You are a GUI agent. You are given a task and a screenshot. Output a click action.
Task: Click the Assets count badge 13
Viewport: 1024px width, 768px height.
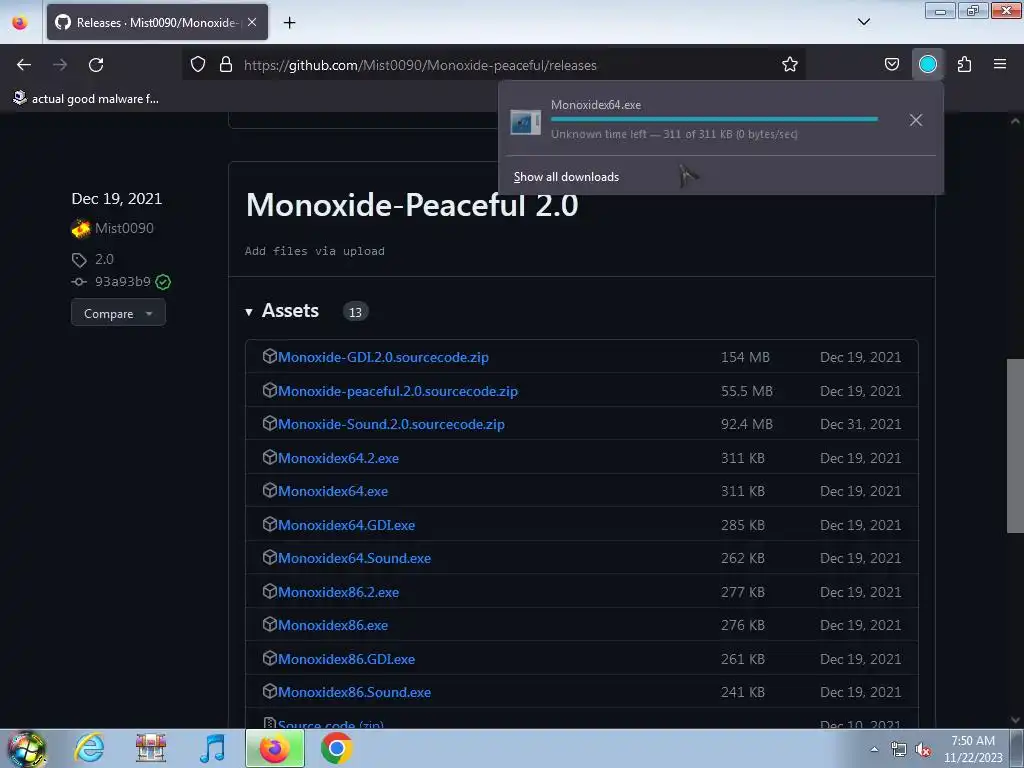click(x=355, y=312)
